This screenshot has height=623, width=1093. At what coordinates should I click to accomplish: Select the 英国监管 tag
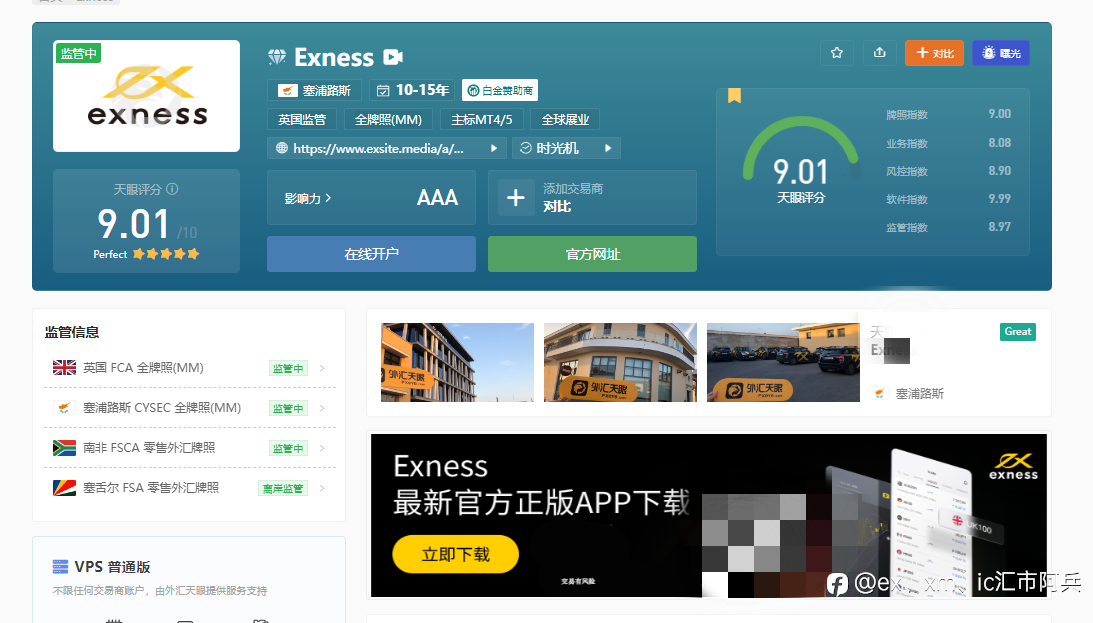[302, 119]
